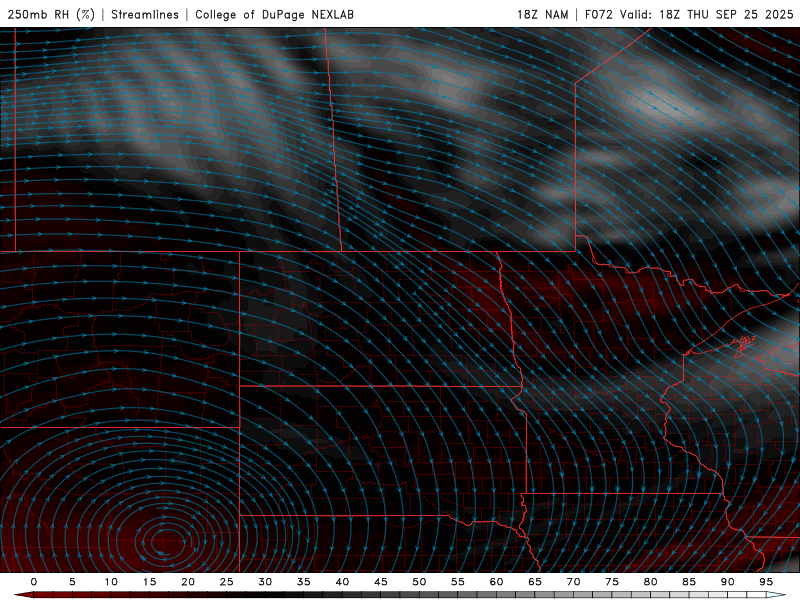Click the closed circulation center of streamlines
The width and height of the screenshot is (800, 600).
167,542
